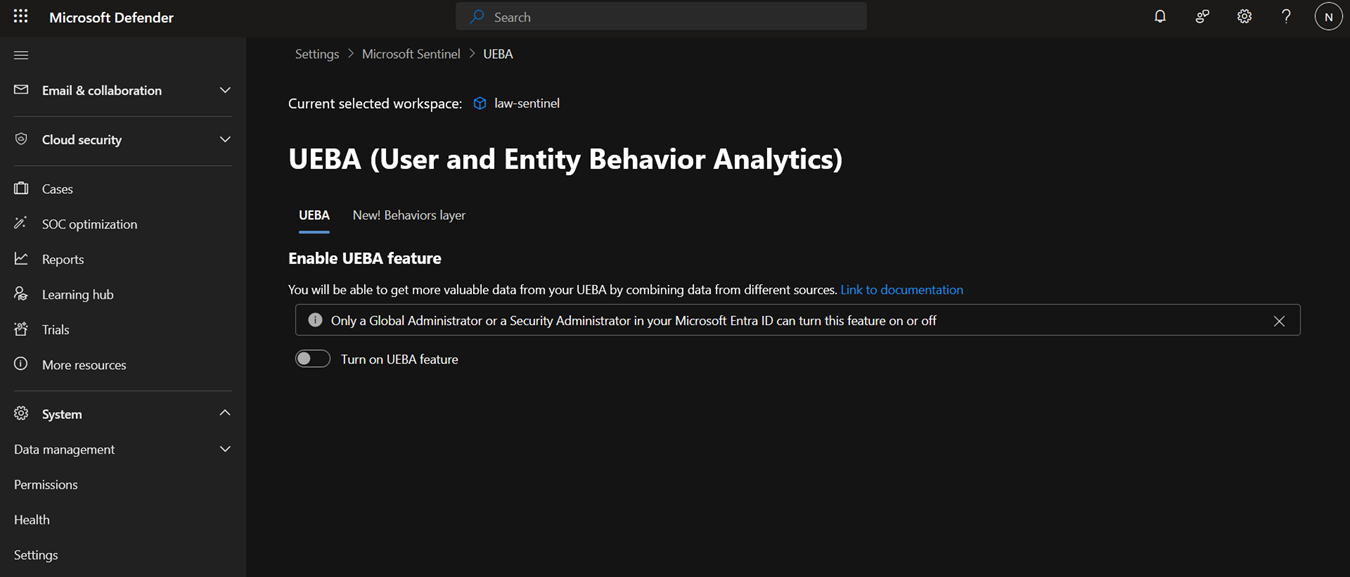Open the help question mark icon
1350x577 pixels.
[1286, 17]
